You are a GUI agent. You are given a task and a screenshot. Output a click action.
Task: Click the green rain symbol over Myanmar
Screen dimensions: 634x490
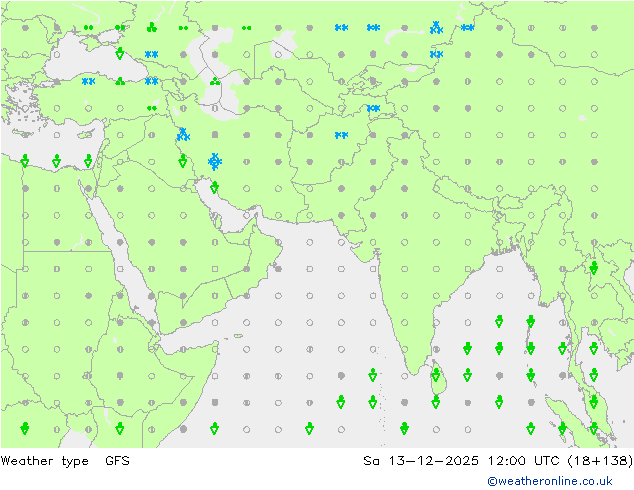coord(594,268)
